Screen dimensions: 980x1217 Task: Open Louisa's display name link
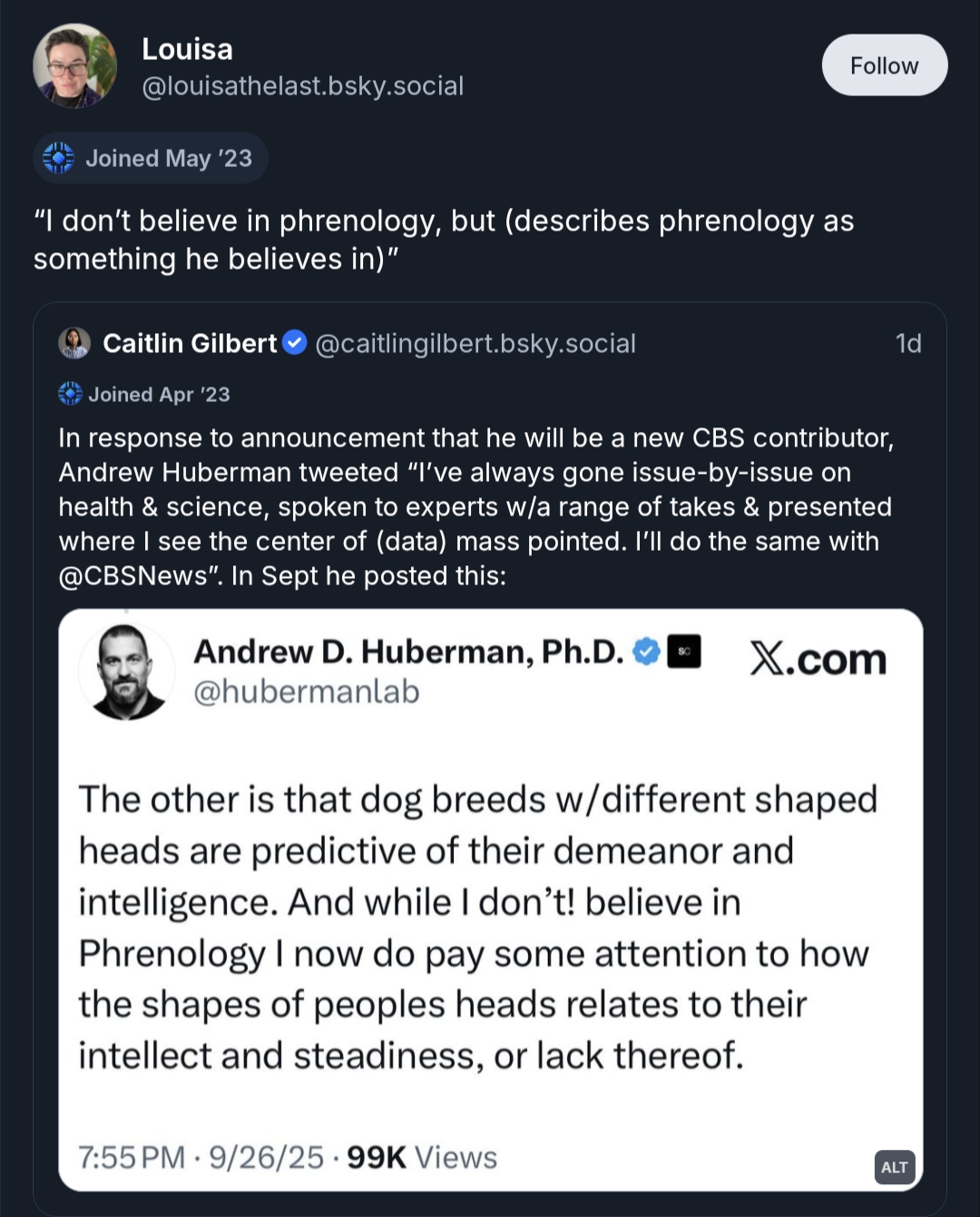coord(187,49)
